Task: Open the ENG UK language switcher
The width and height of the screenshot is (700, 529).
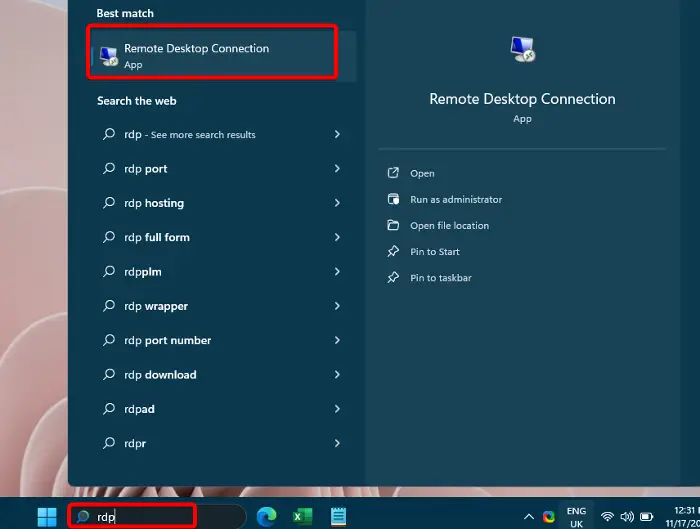Action: coord(576,517)
